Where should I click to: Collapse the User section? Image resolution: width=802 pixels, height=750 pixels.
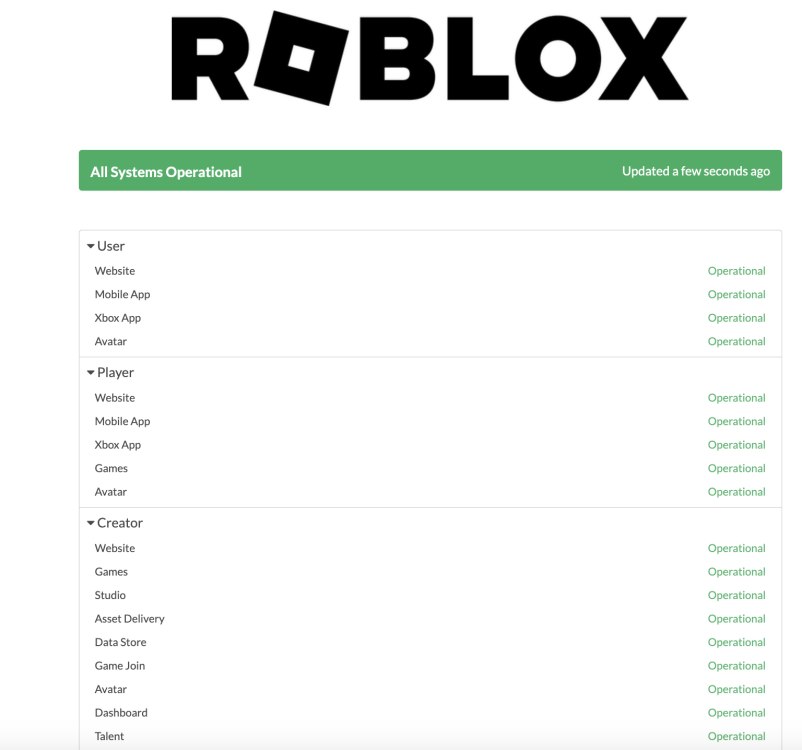point(92,246)
